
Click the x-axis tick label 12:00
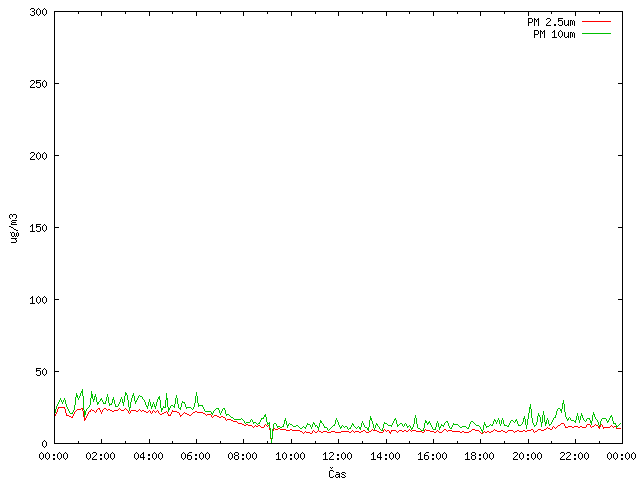pos(338,456)
